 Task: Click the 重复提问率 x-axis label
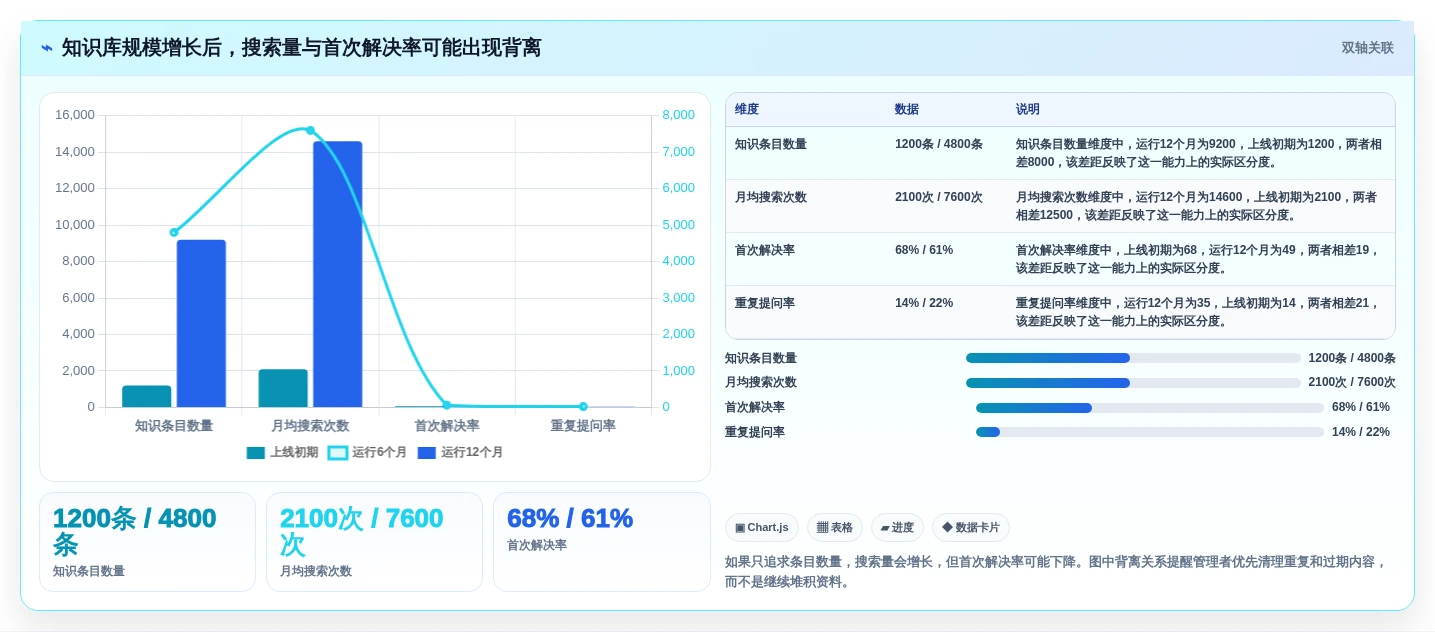[x=583, y=426]
